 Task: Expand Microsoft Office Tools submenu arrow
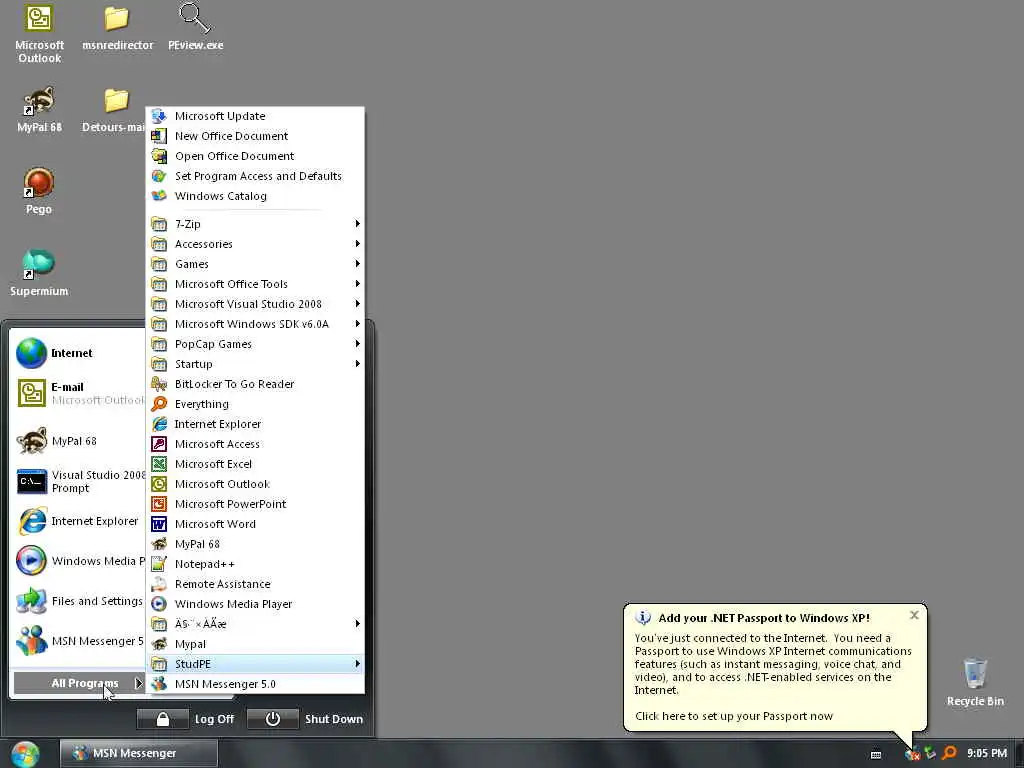[x=357, y=284]
